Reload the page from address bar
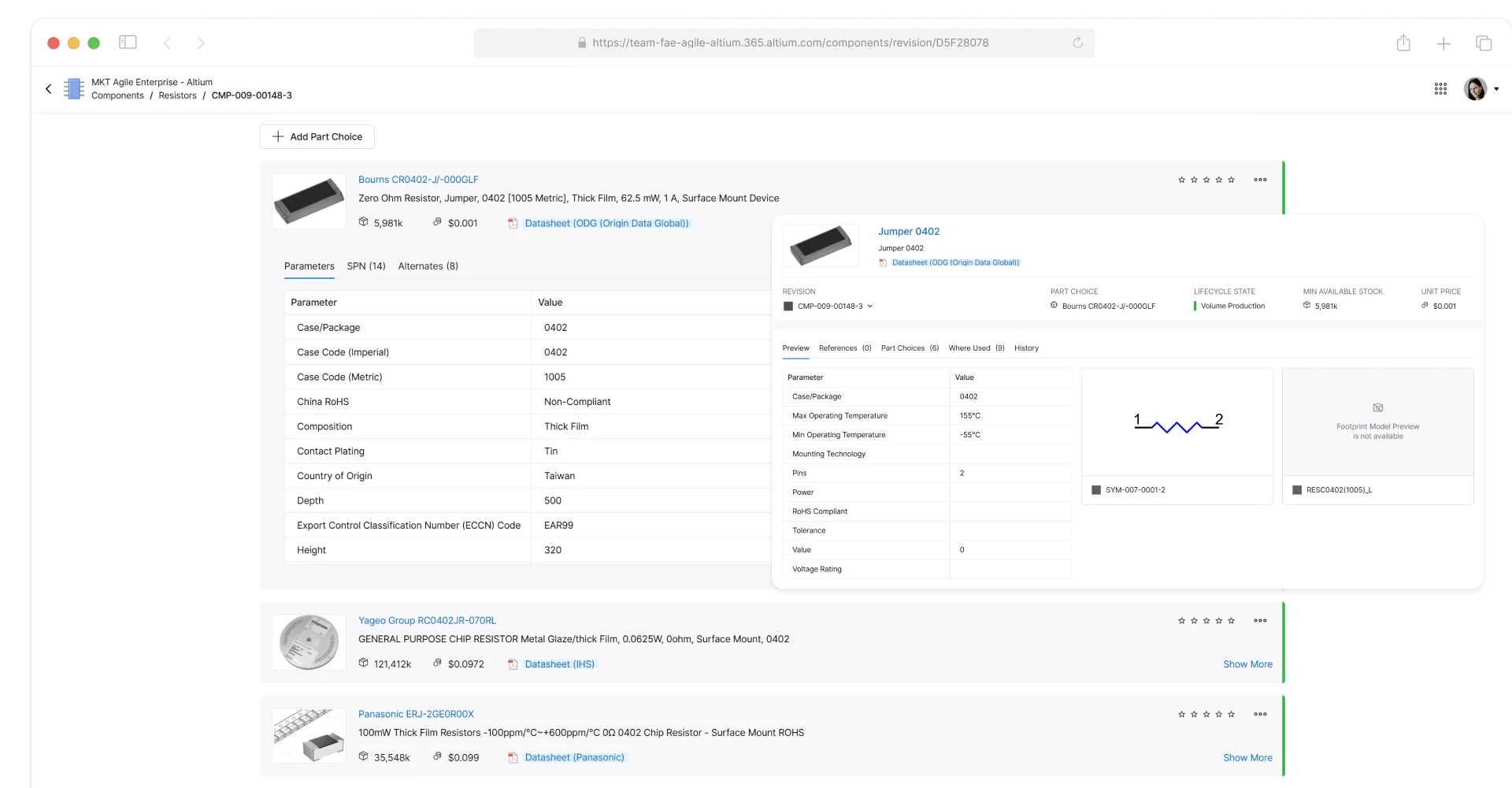 [1077, 43]
